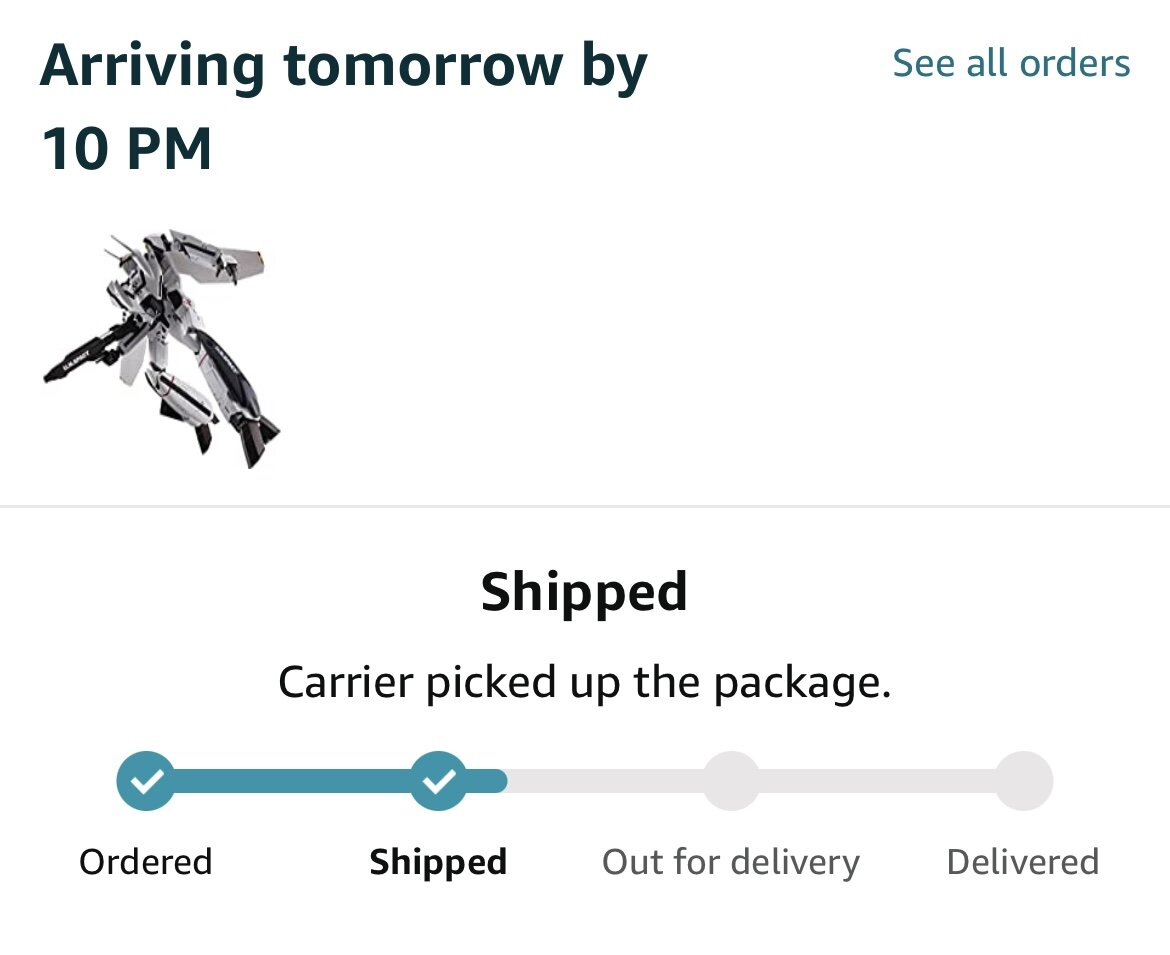Click teal progress bar between Ordered and Shipped
The image size is (1170, 955).
(x=292, y=780)
